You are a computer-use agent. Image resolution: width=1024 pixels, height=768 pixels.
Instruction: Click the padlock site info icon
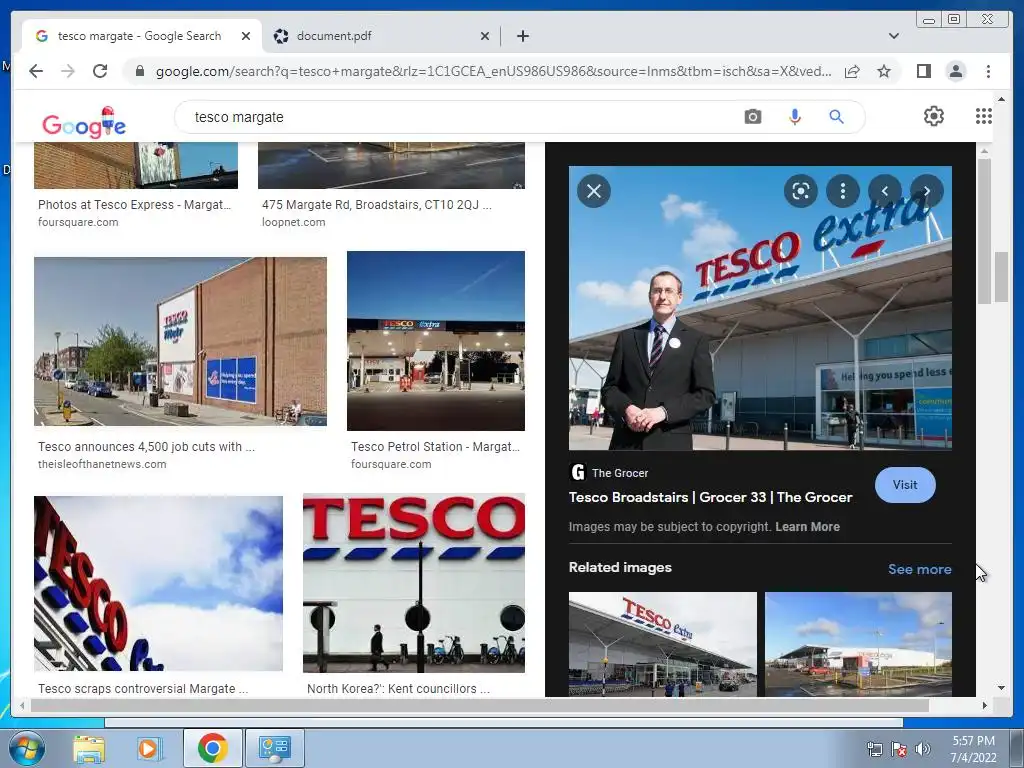(x=139, y=71)
